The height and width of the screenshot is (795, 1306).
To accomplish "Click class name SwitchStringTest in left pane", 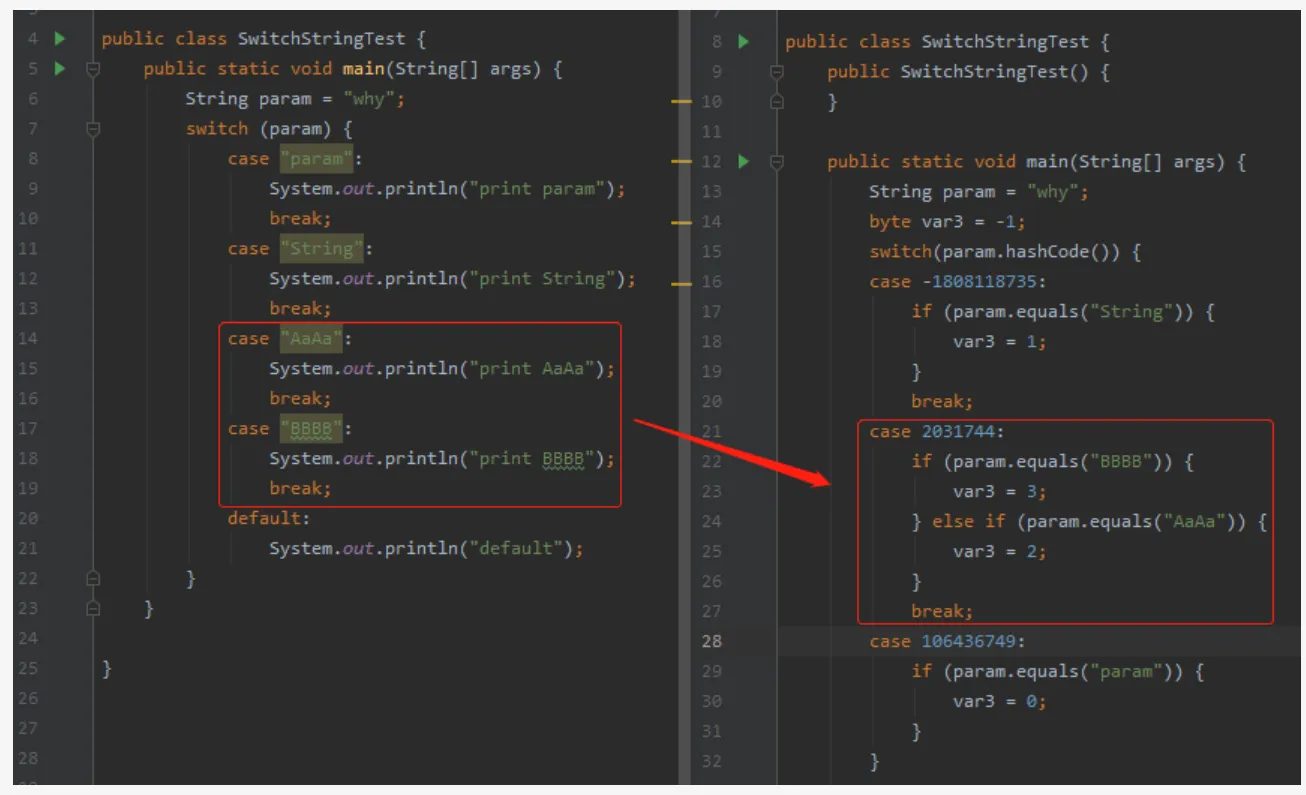I will [321, 39].
